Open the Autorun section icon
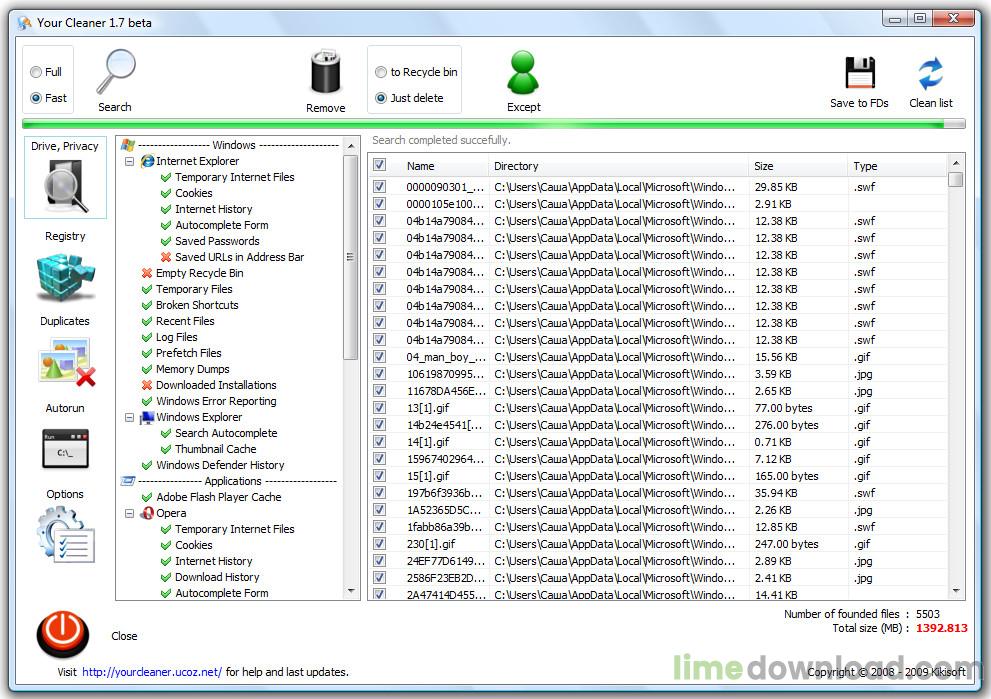 (x=65, y=449)
